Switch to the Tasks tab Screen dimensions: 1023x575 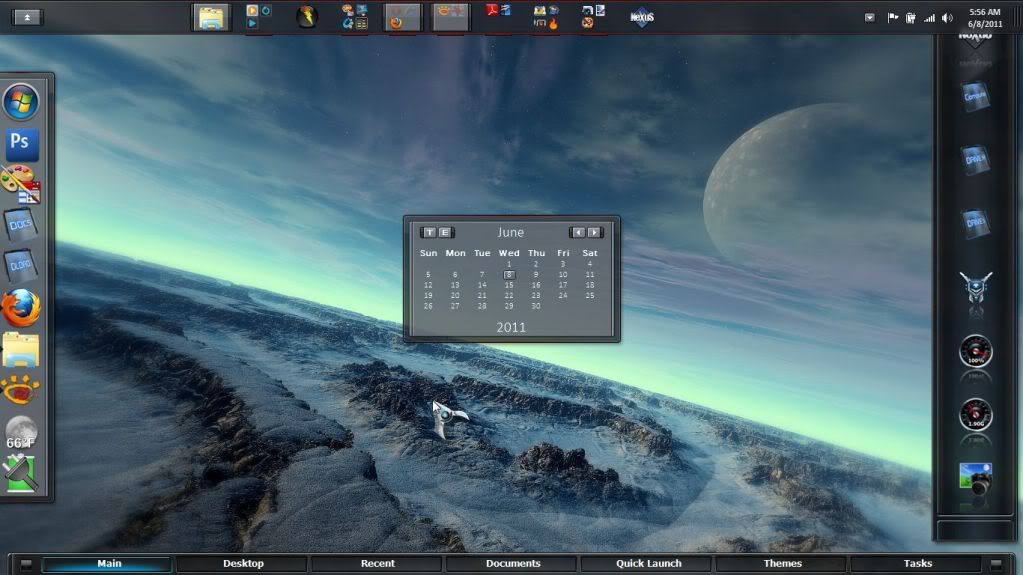917,564
